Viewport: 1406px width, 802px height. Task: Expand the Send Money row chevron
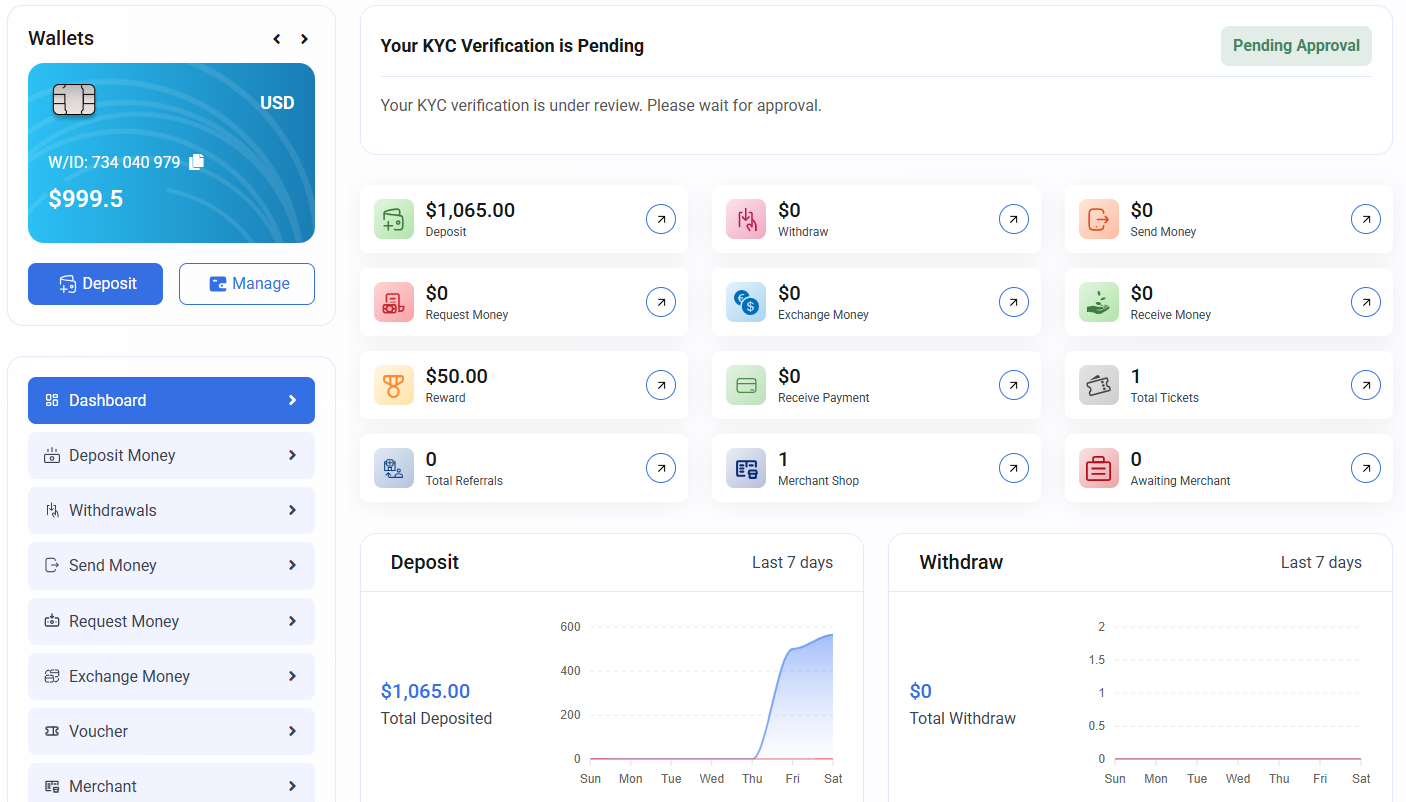(x=292, y=565)
